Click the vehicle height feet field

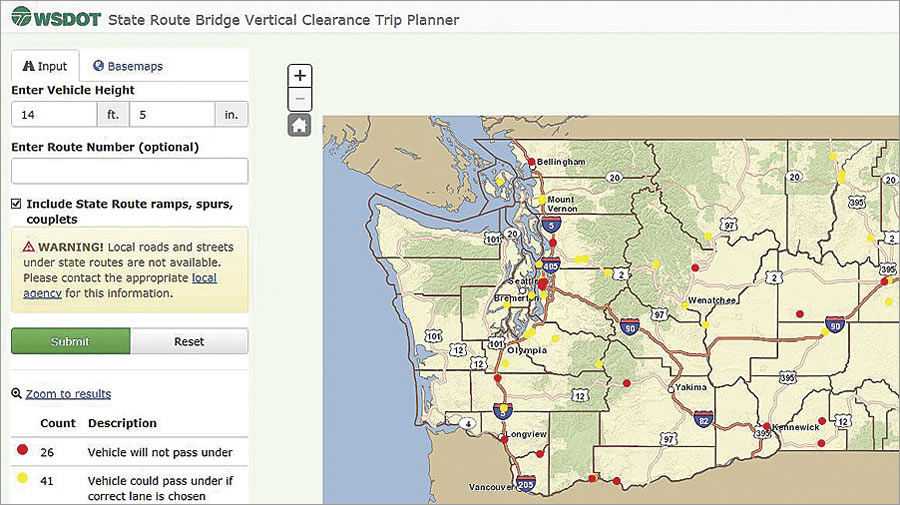[54, 115]
